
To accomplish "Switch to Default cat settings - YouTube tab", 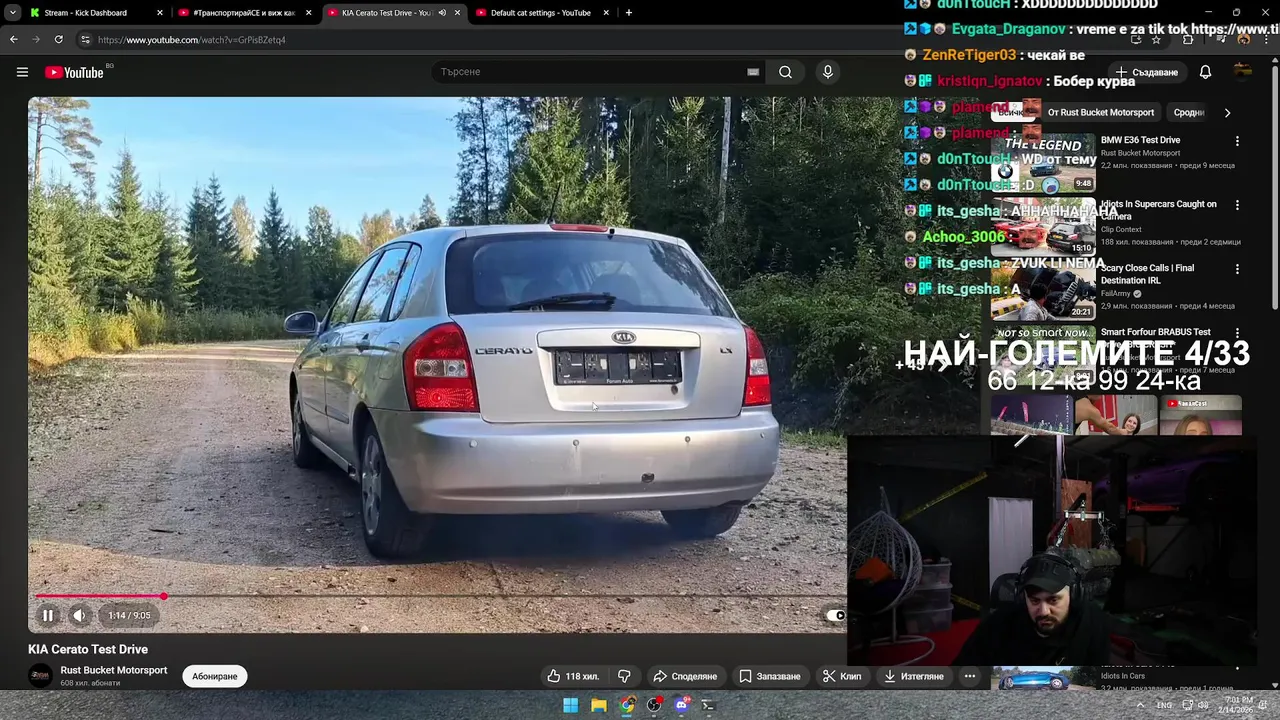I will coord(541,13).
